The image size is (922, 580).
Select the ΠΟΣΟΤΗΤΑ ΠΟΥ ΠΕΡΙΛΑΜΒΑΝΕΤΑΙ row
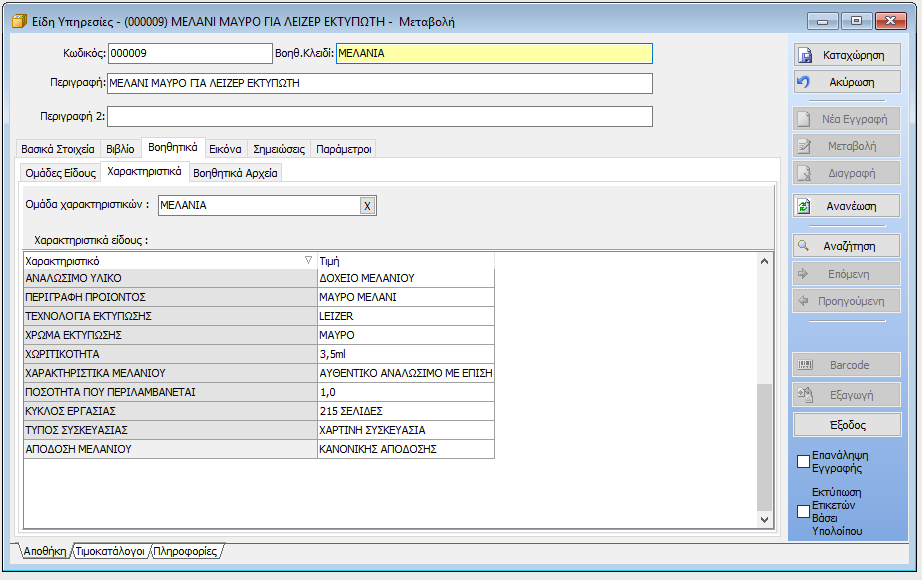tap(171, 392)
